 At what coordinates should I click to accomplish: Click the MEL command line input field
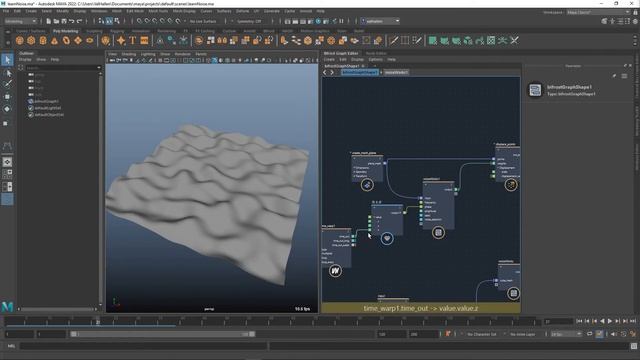pyautogui.click(x=144, y=346)
